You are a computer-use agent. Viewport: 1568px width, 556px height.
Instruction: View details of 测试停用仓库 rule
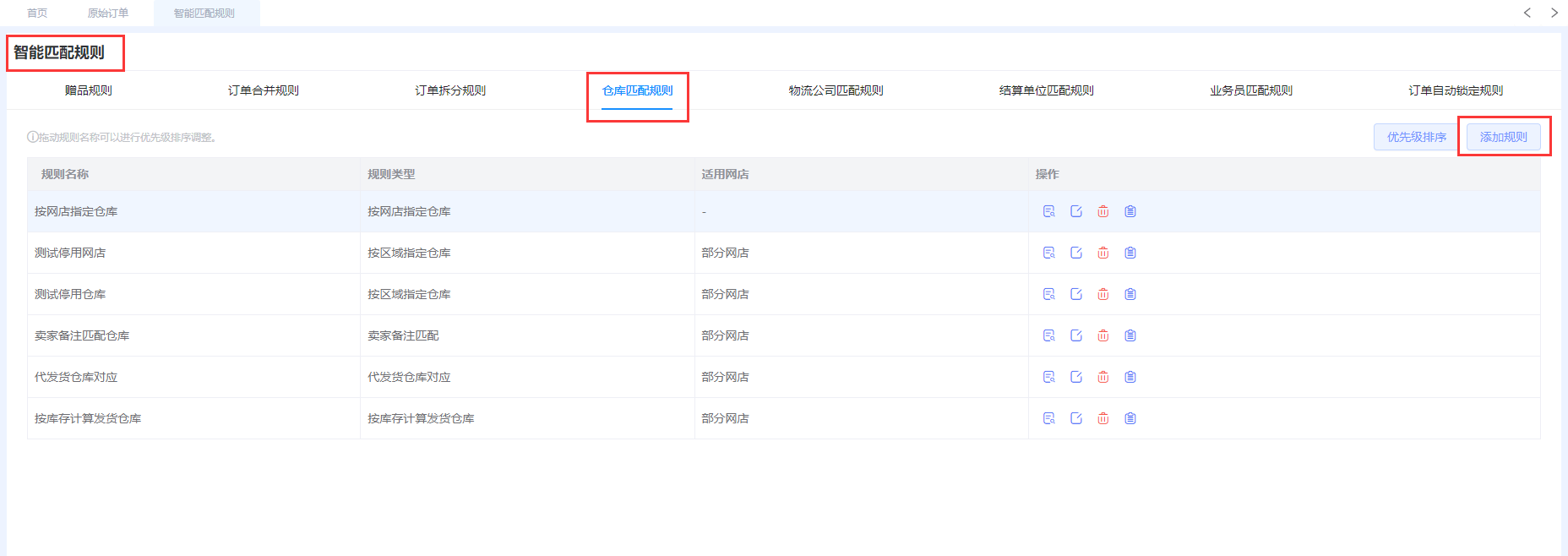(x=1049, y=294)
